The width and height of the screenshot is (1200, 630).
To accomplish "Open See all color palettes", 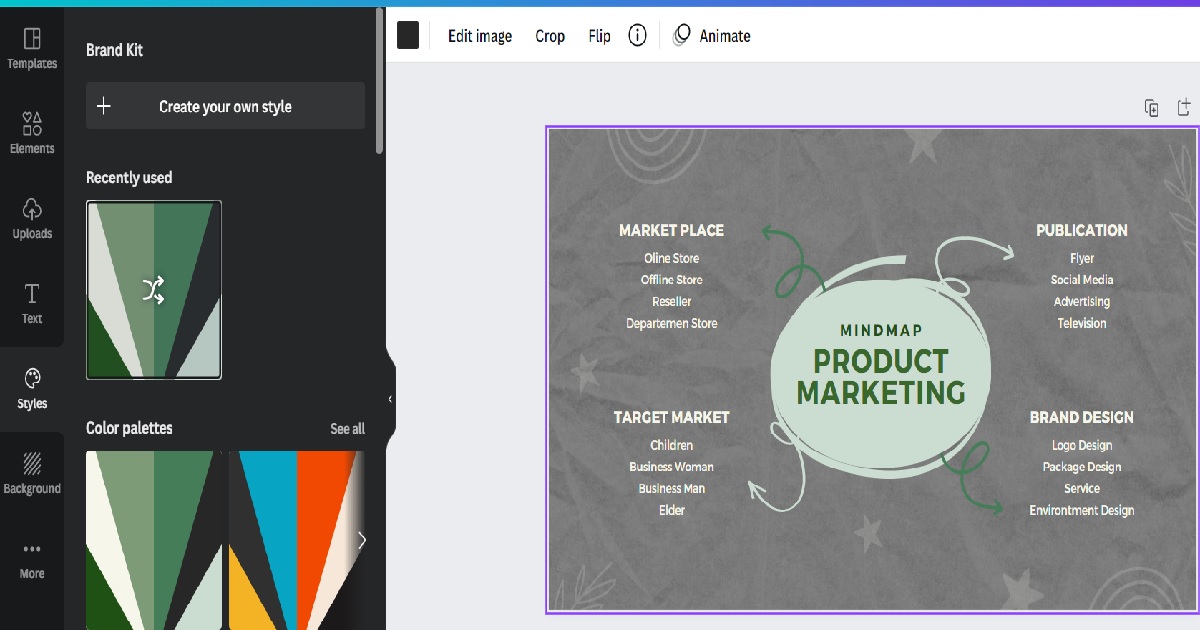I will [x=347, y=428].
